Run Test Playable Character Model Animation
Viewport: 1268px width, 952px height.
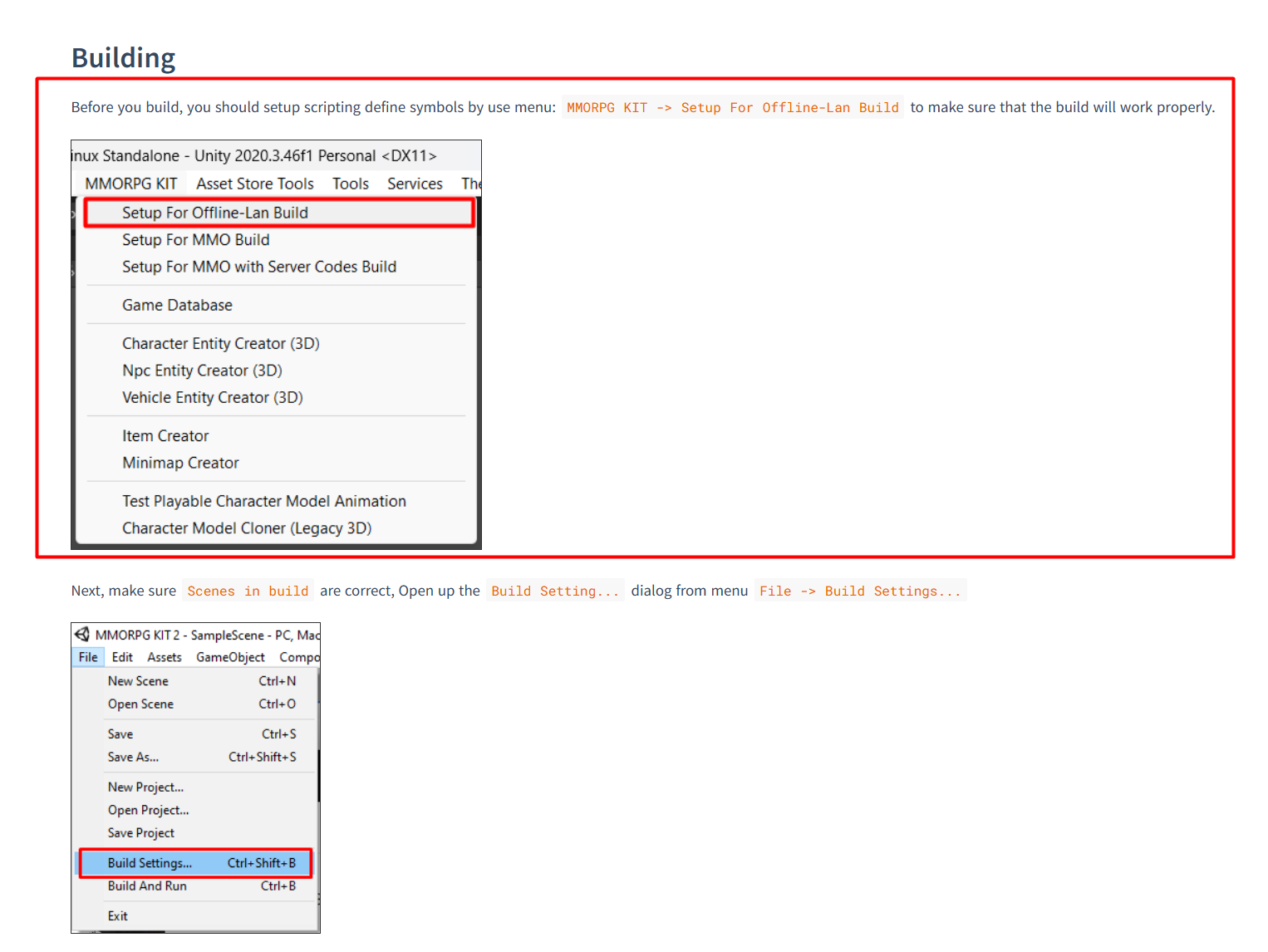264,501
